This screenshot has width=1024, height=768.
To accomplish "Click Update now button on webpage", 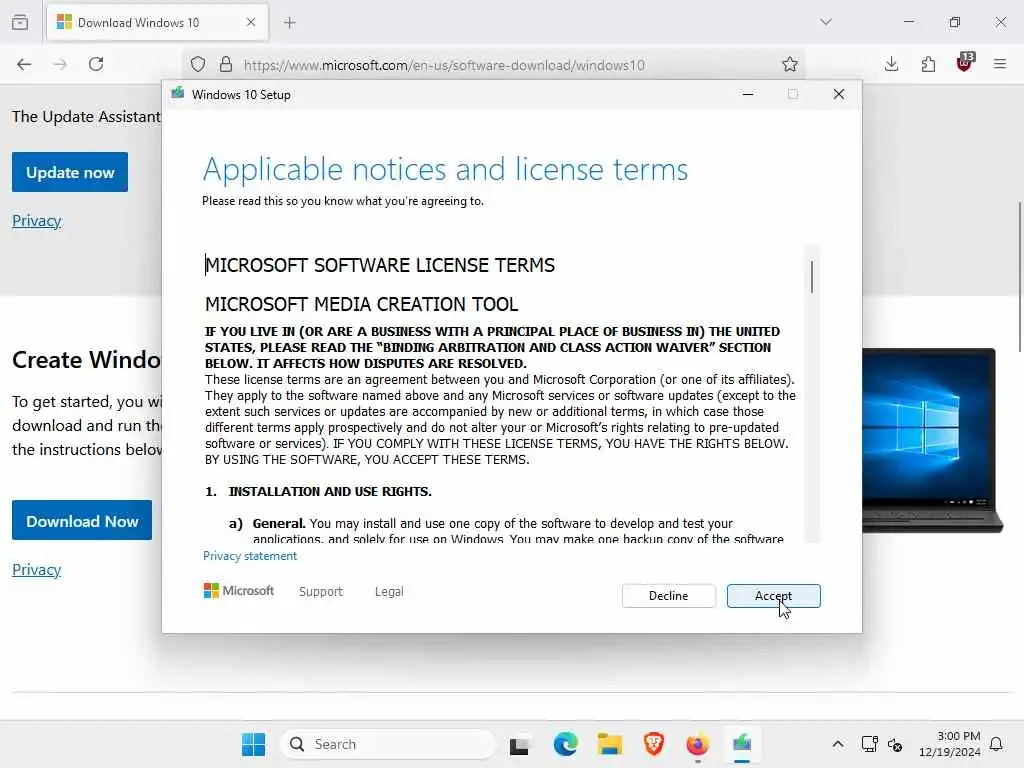I will coord(70,172).
